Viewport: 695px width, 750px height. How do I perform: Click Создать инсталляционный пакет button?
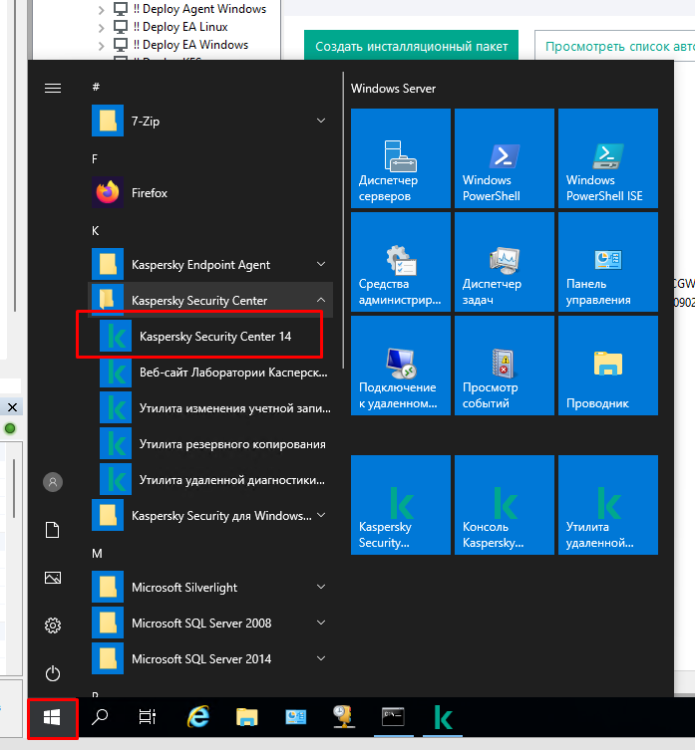[411, 46]
